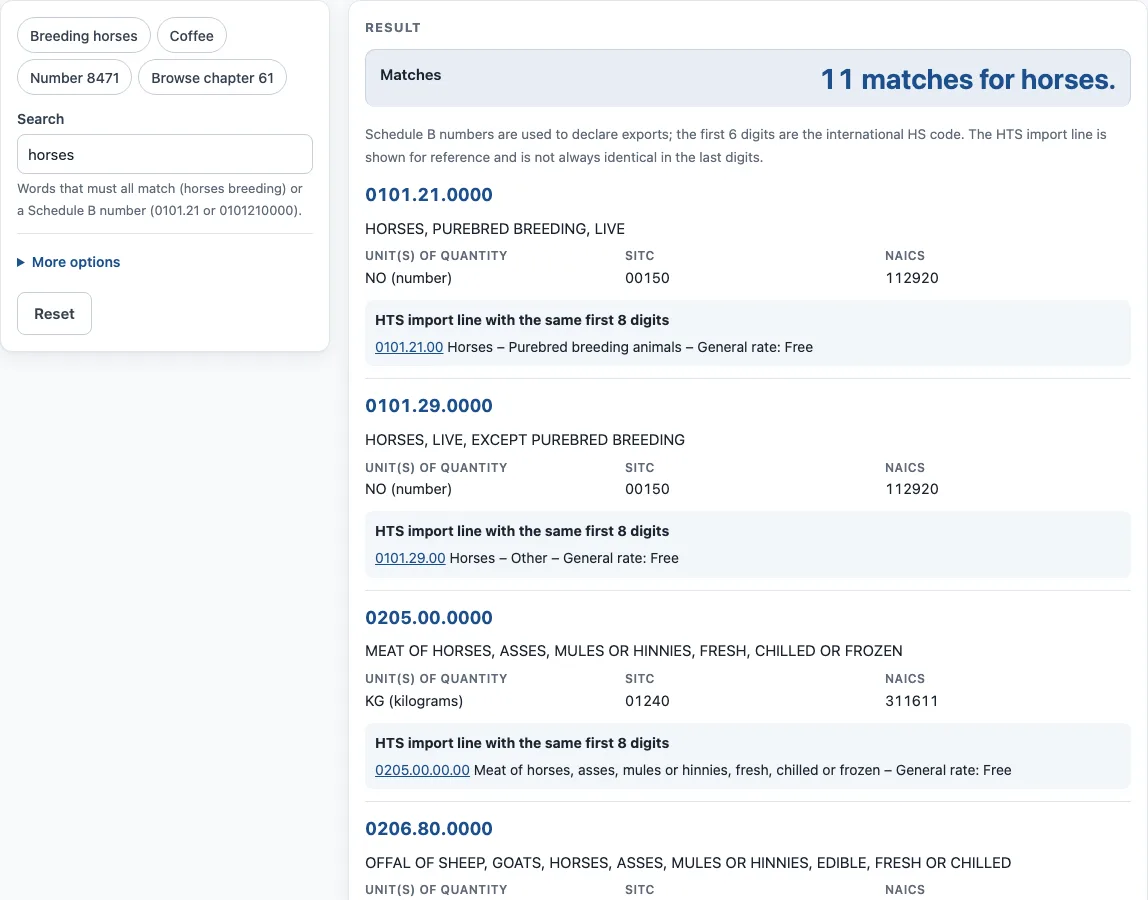This screenshot has height=900, width=1148.
Task: Open HTS link 0101.21.00
Action: coord(409,347)
